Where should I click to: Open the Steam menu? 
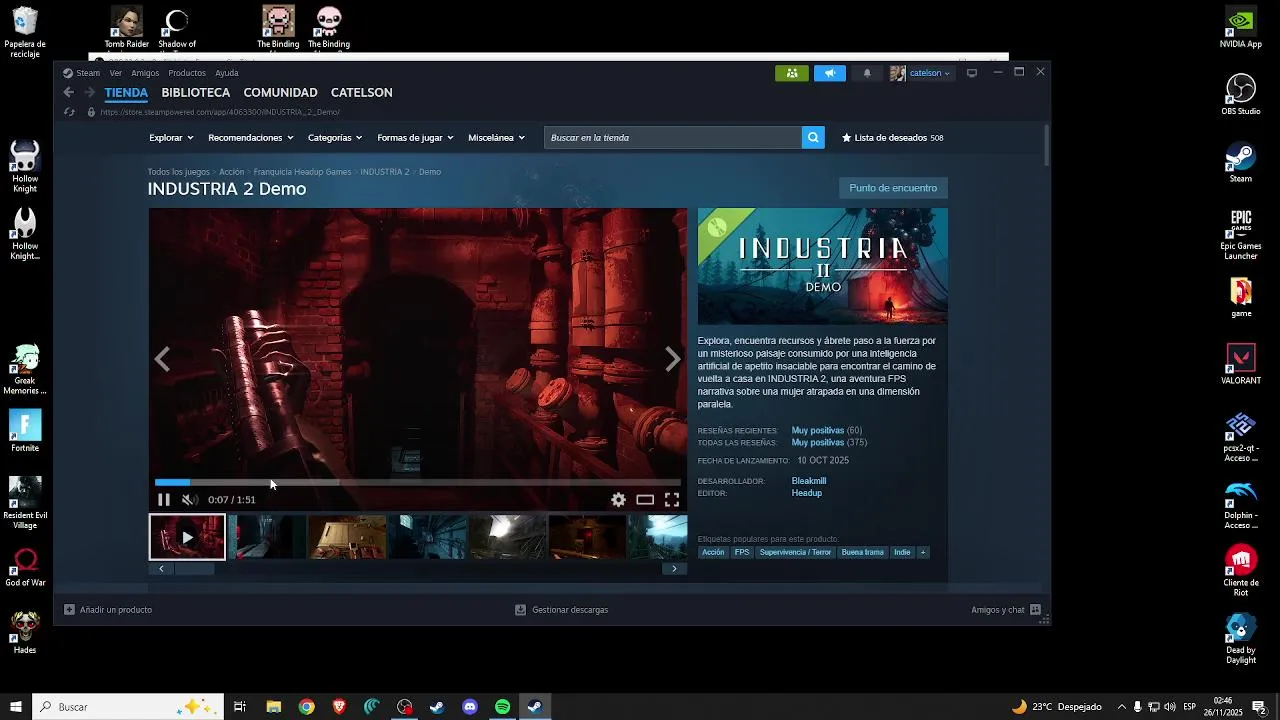pyautogui.click(x=82, y=73)
